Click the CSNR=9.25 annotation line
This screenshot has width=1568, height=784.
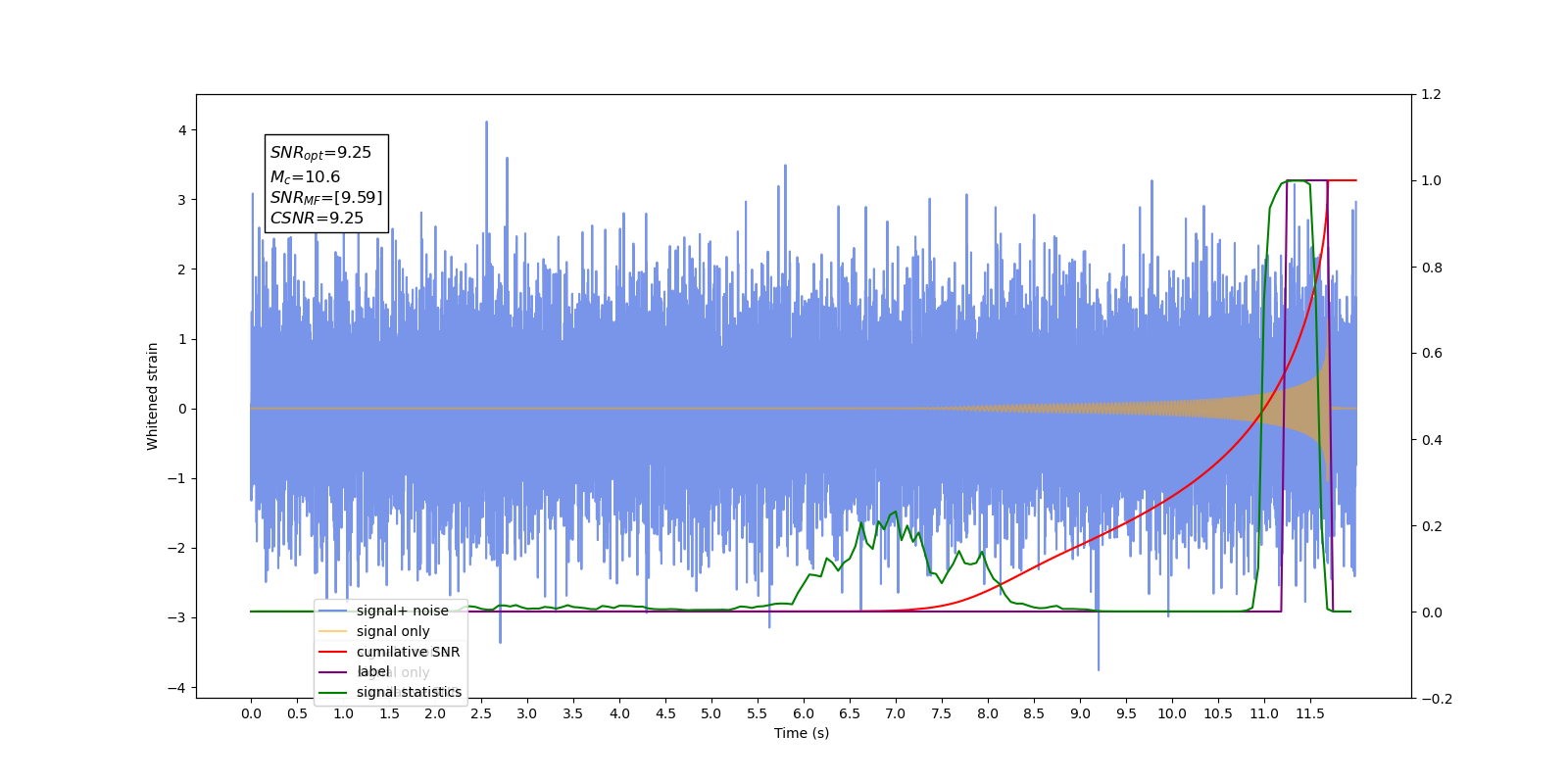tap(317, 218)
